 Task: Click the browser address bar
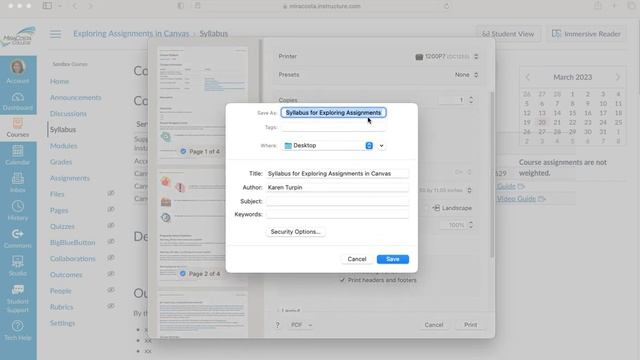322,6
